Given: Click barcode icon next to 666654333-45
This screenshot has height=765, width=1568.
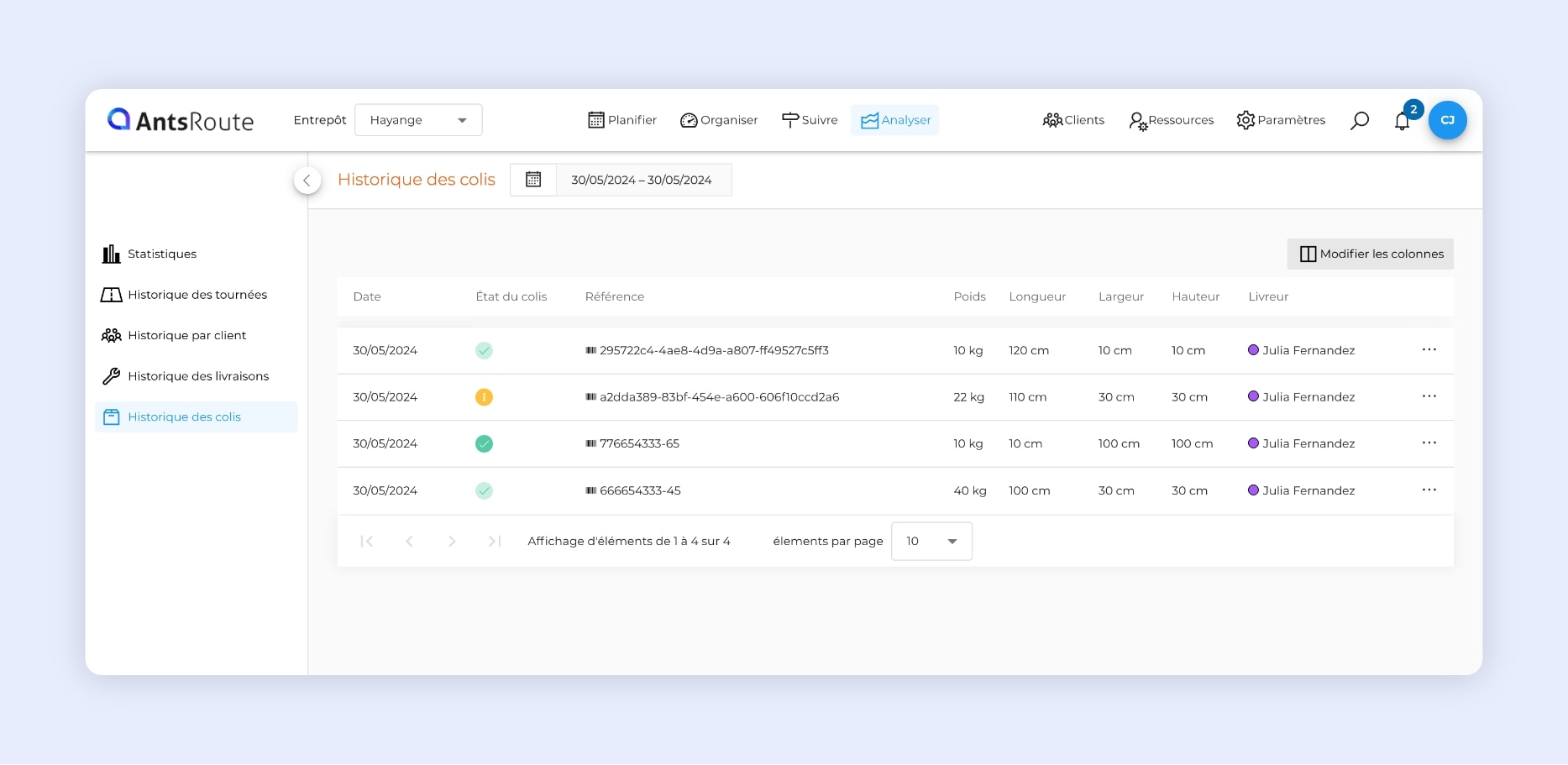Looking at the screenshot, I should 591,490.
